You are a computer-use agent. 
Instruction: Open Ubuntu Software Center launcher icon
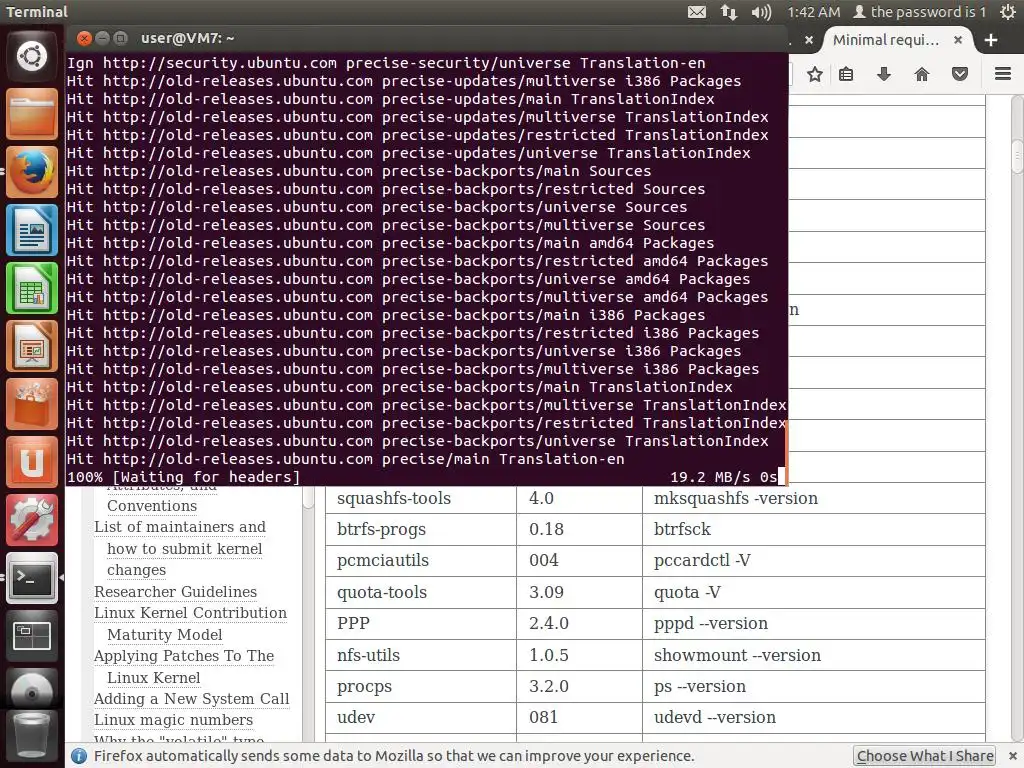(x=31, y=404)
